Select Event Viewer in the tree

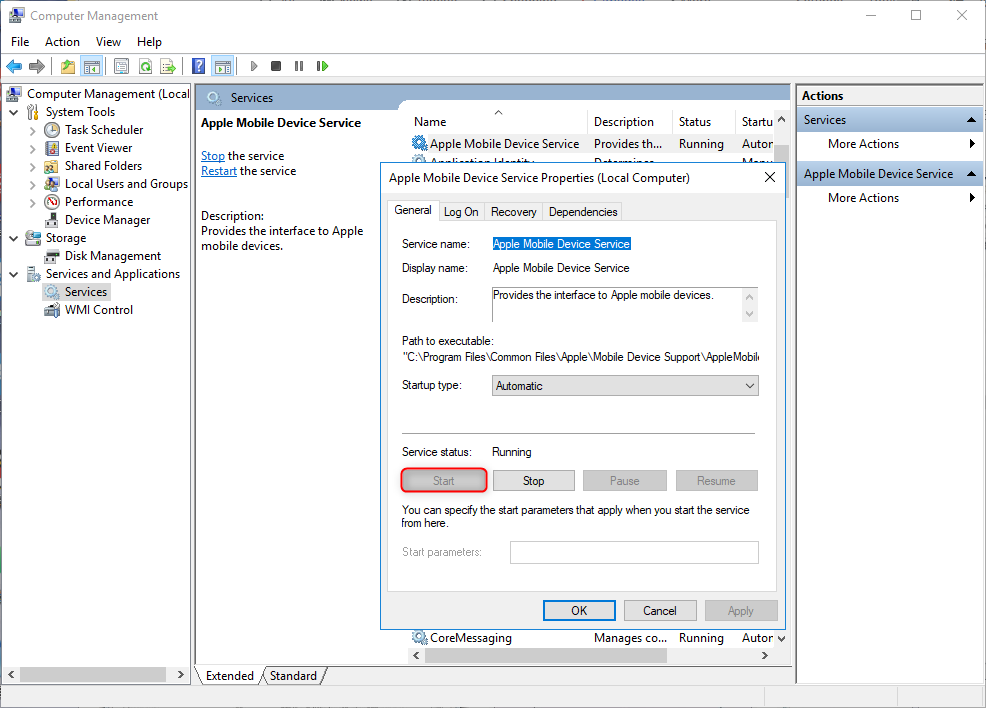coord(98,148)
